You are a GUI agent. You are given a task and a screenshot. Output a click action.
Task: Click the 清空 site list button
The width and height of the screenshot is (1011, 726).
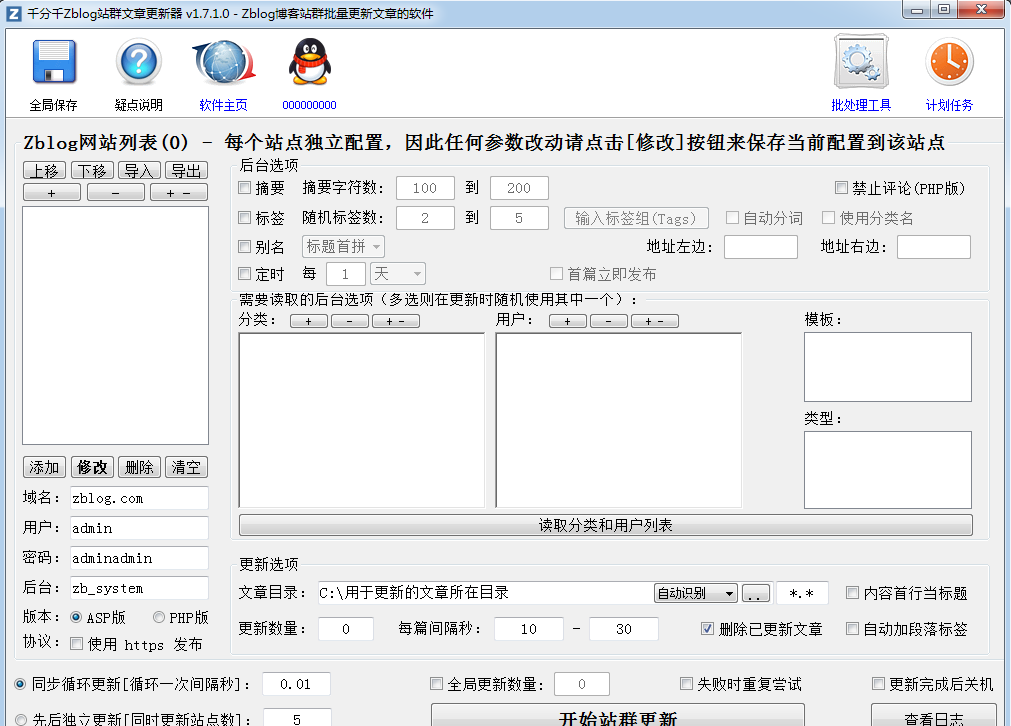pyautogui.click(x=186, y=467)
